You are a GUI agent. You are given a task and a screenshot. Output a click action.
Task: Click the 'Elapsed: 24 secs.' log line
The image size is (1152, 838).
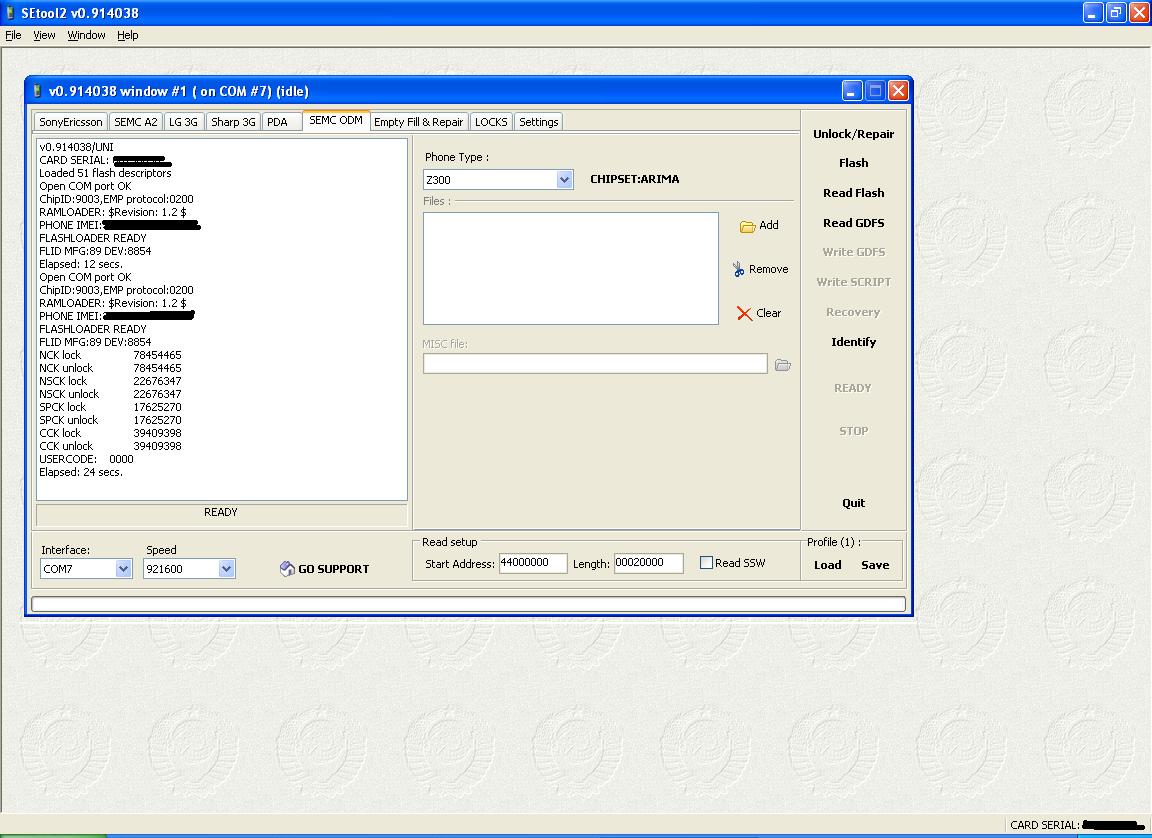tap(81, 472)
